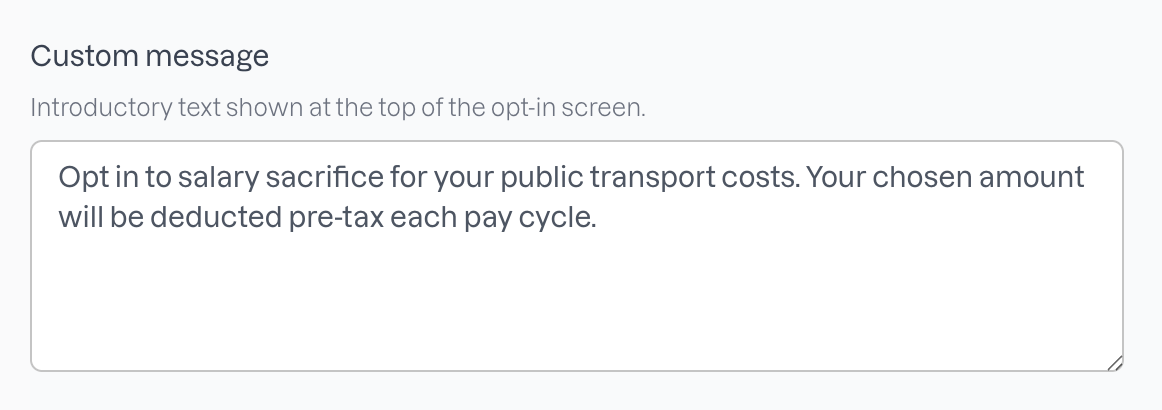The height and width of the screenshot is (410, 1162).
Task: Click the word "salary" in the message
Action: click(218, 178)
